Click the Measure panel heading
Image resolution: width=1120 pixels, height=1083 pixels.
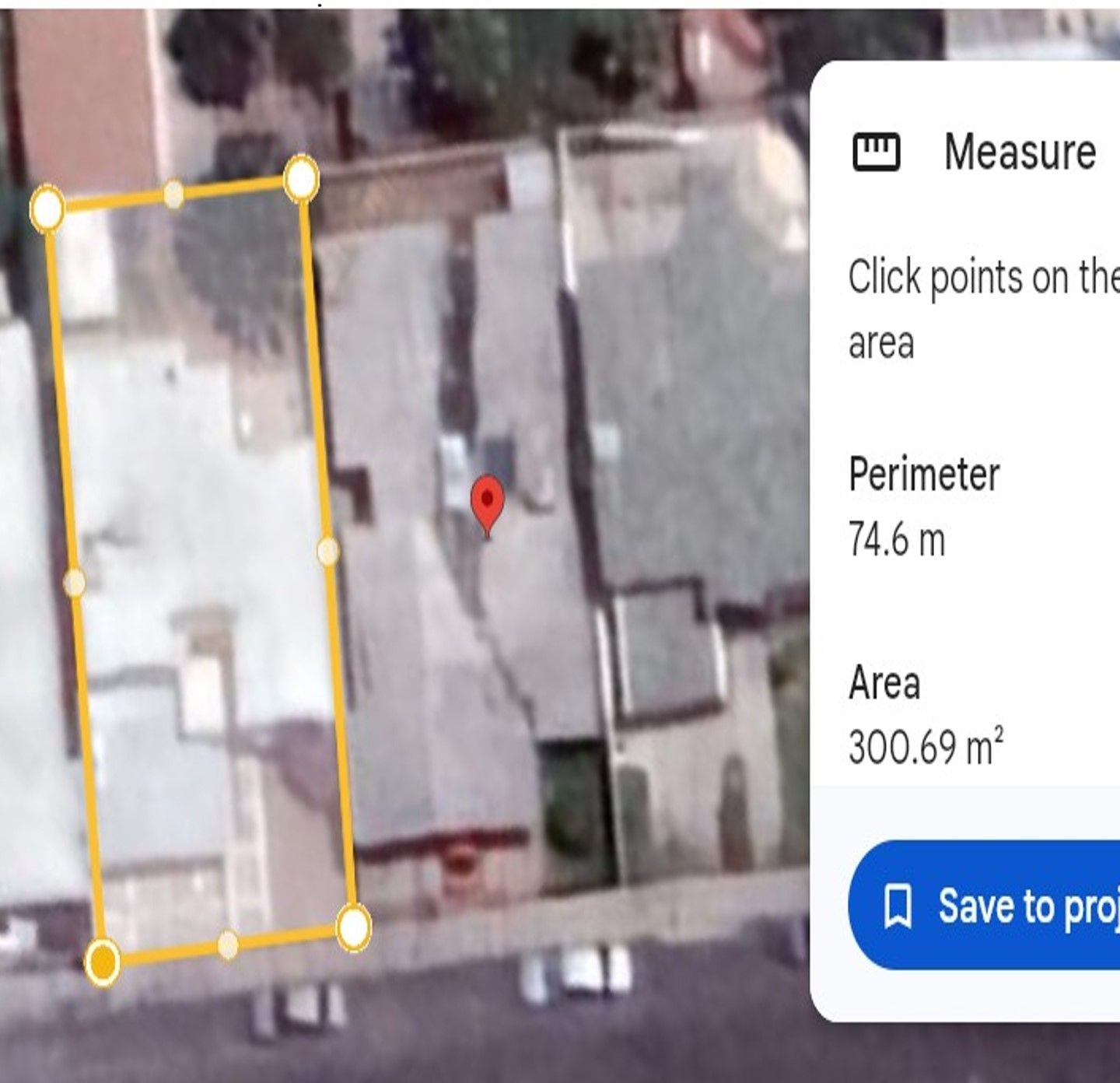point(1020,151)
